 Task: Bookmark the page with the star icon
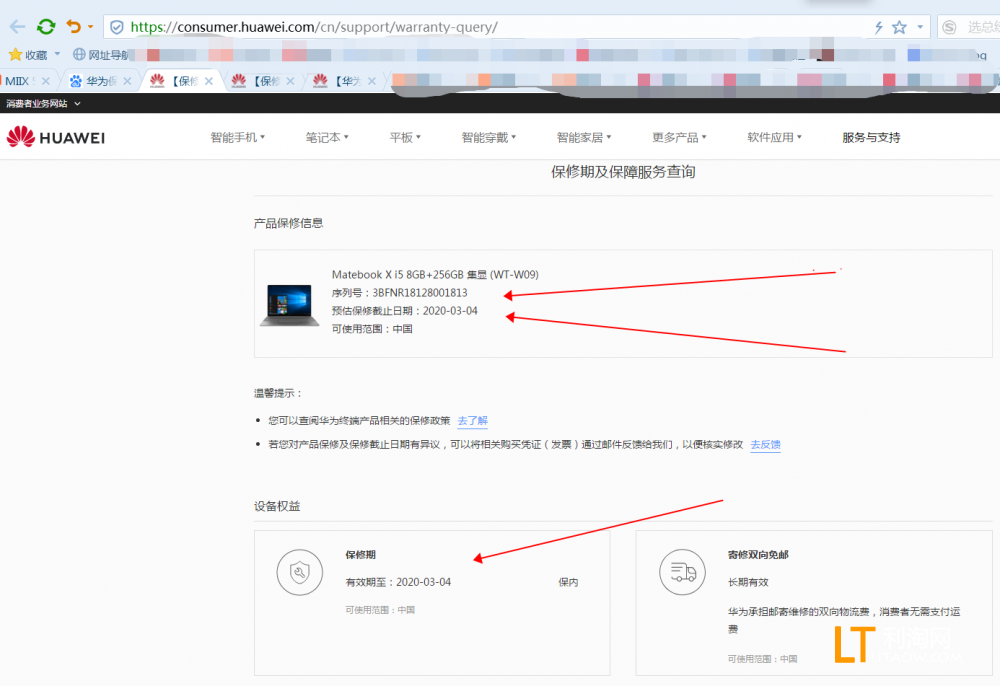899,27
